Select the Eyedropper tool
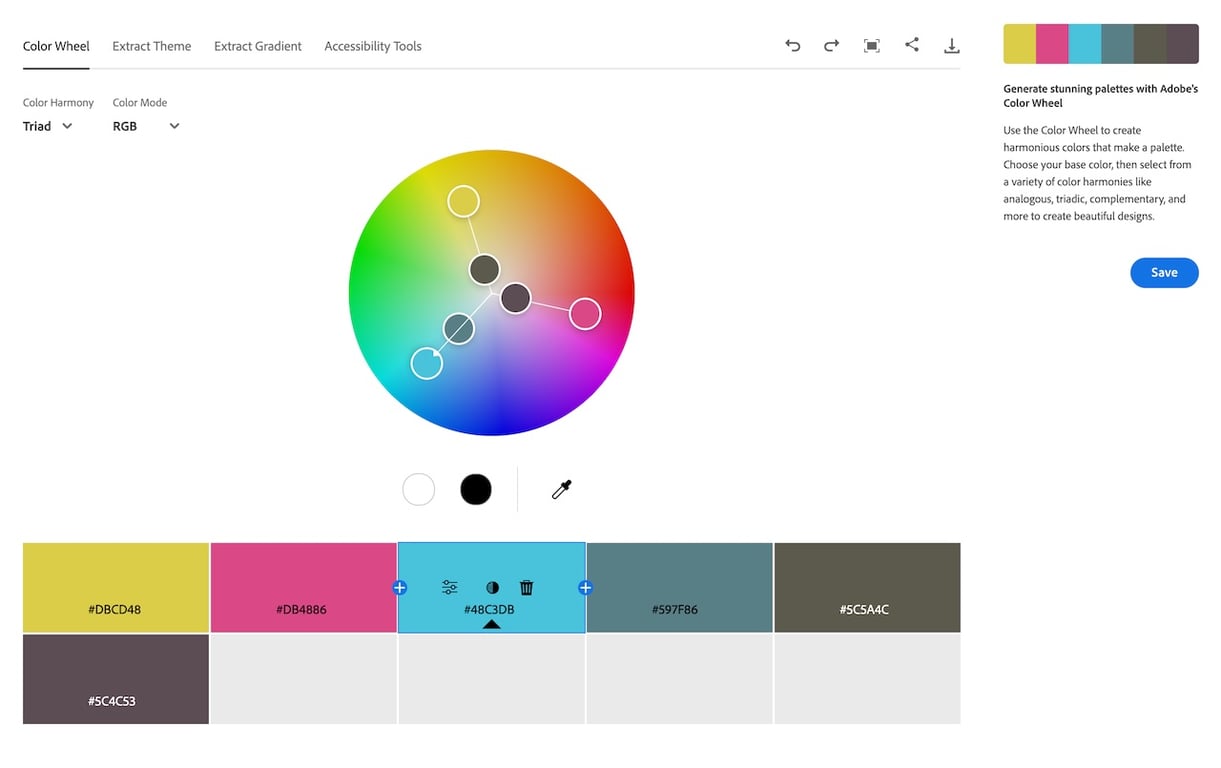The image size is (1221, 768). point(561,489)
